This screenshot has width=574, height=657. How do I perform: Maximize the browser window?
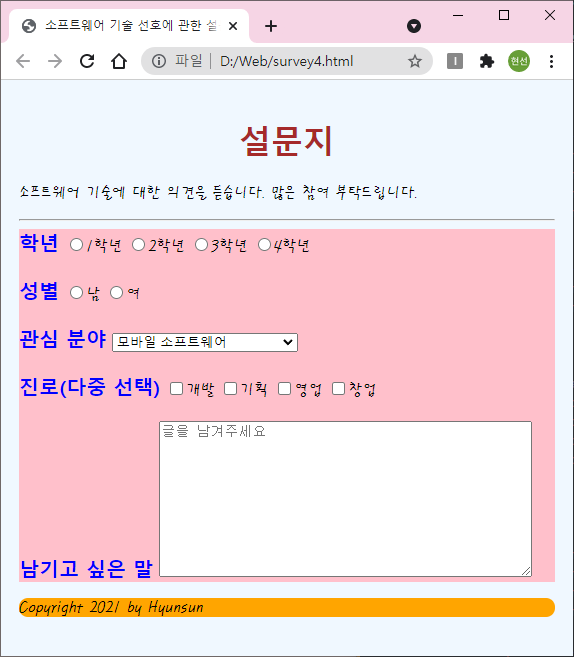[x=504, y=16]
